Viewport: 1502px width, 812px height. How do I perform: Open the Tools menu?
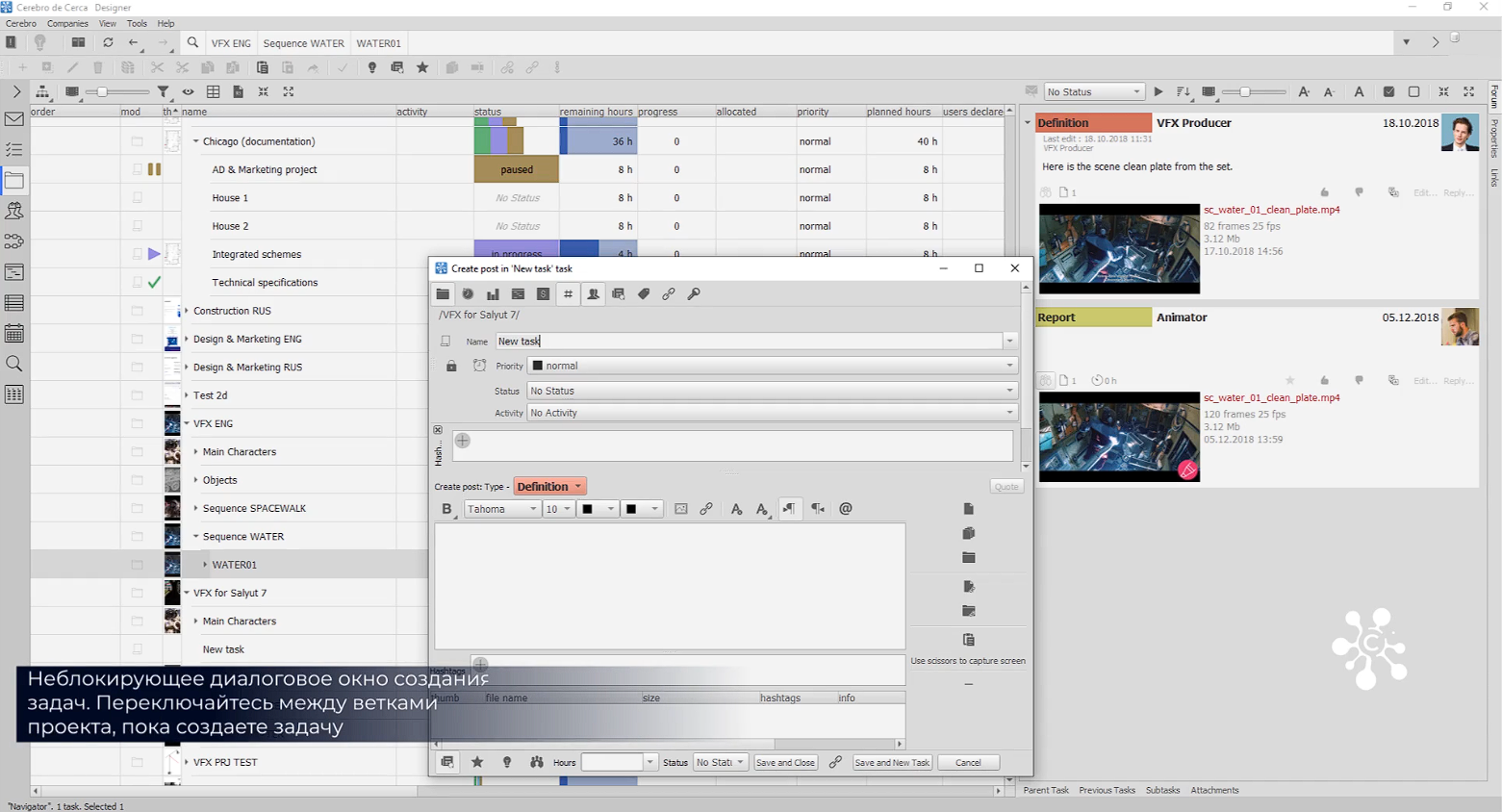(138, 23)
